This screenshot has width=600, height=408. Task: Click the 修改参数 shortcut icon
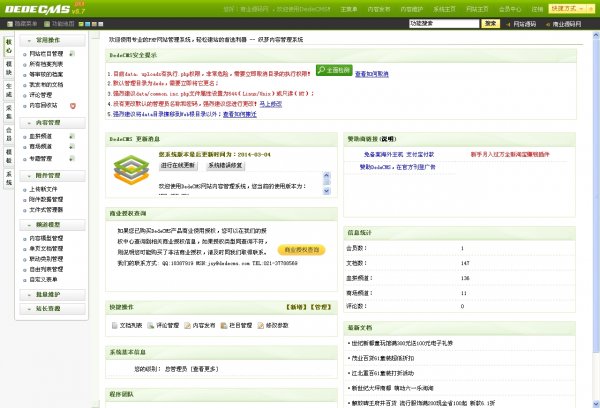[x=261, y=325]
